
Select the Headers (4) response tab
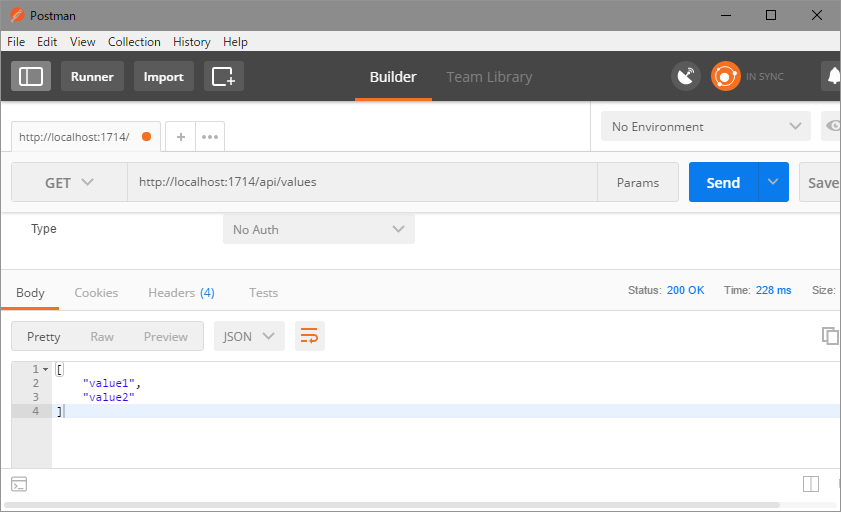pyautogui.click(x=181, y=293)
